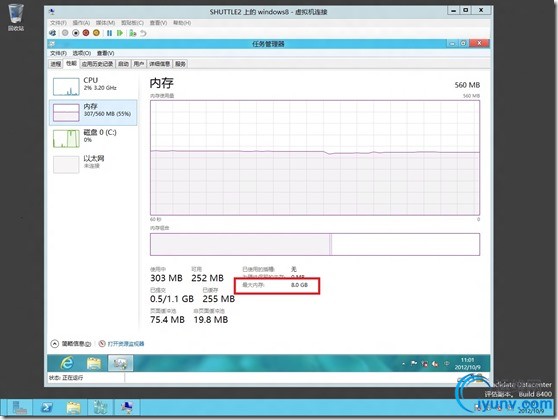
Task: Select the 内存 performance item
Action: point(93,112)
